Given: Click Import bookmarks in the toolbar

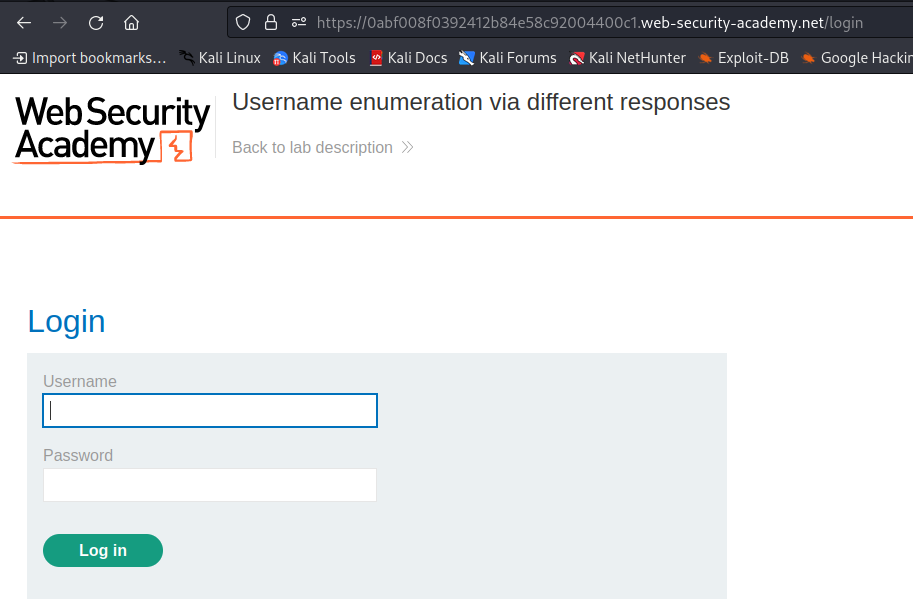Looking at the screenshot, I should [90, 58].
